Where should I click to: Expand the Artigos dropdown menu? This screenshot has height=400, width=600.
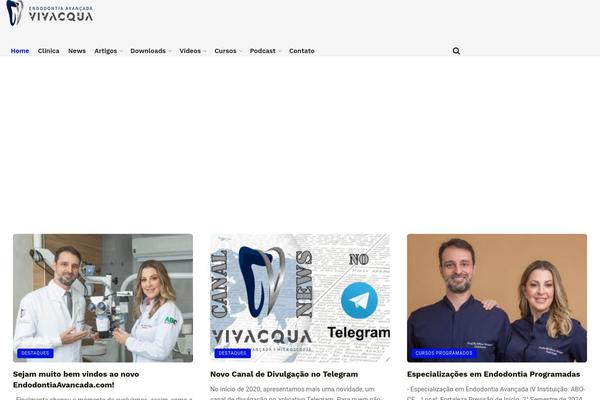click(x=108, y=51)
